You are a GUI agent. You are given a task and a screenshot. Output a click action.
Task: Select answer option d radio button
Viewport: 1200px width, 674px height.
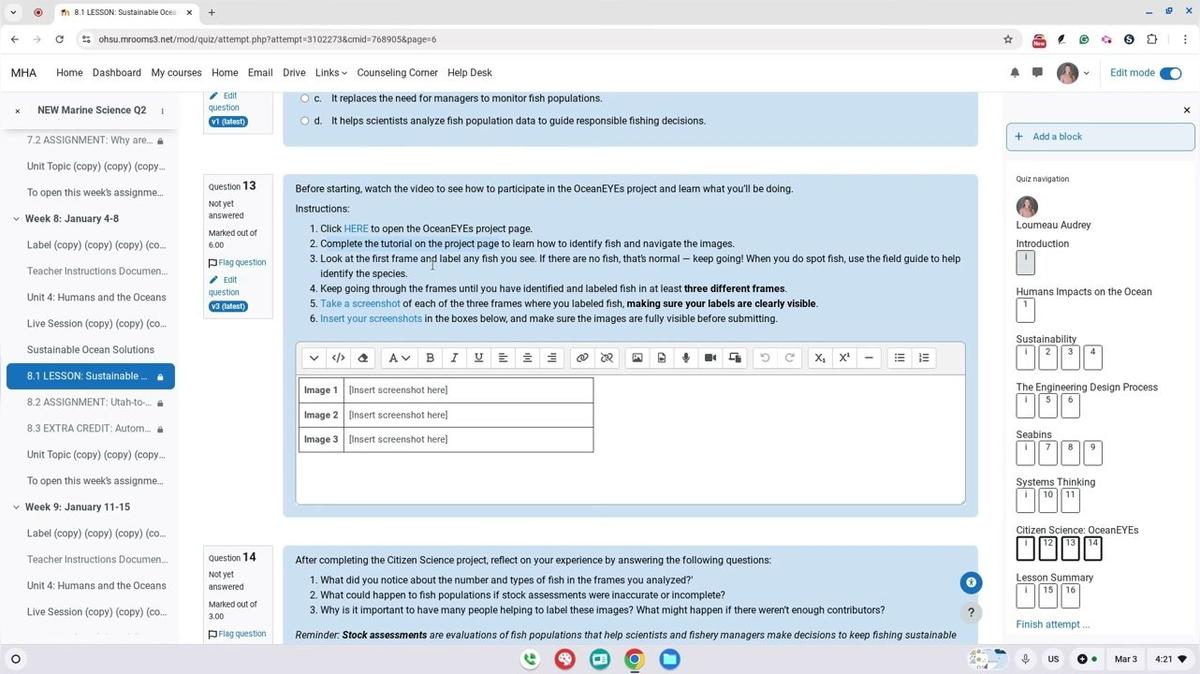tap(305, 121)
